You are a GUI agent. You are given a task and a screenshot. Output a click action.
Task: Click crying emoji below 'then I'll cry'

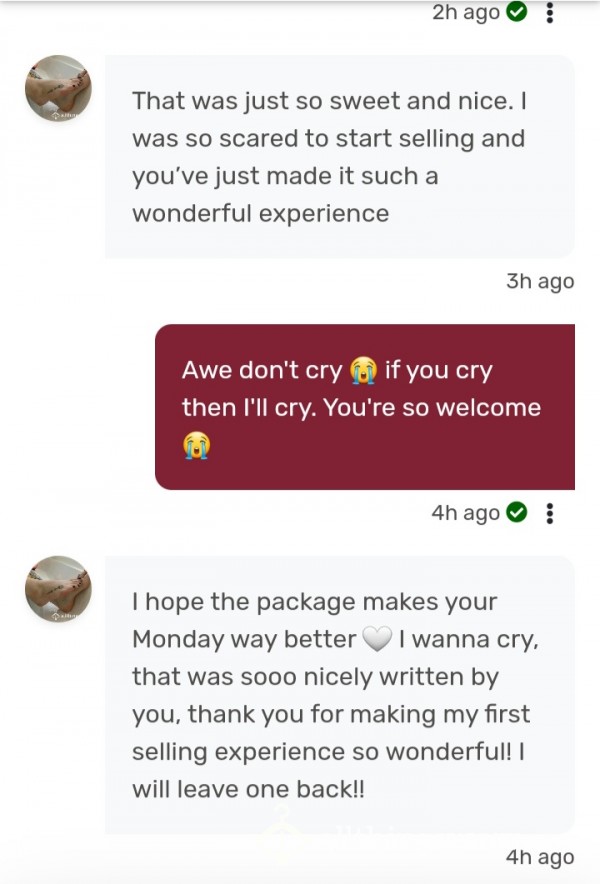(196, 445)
